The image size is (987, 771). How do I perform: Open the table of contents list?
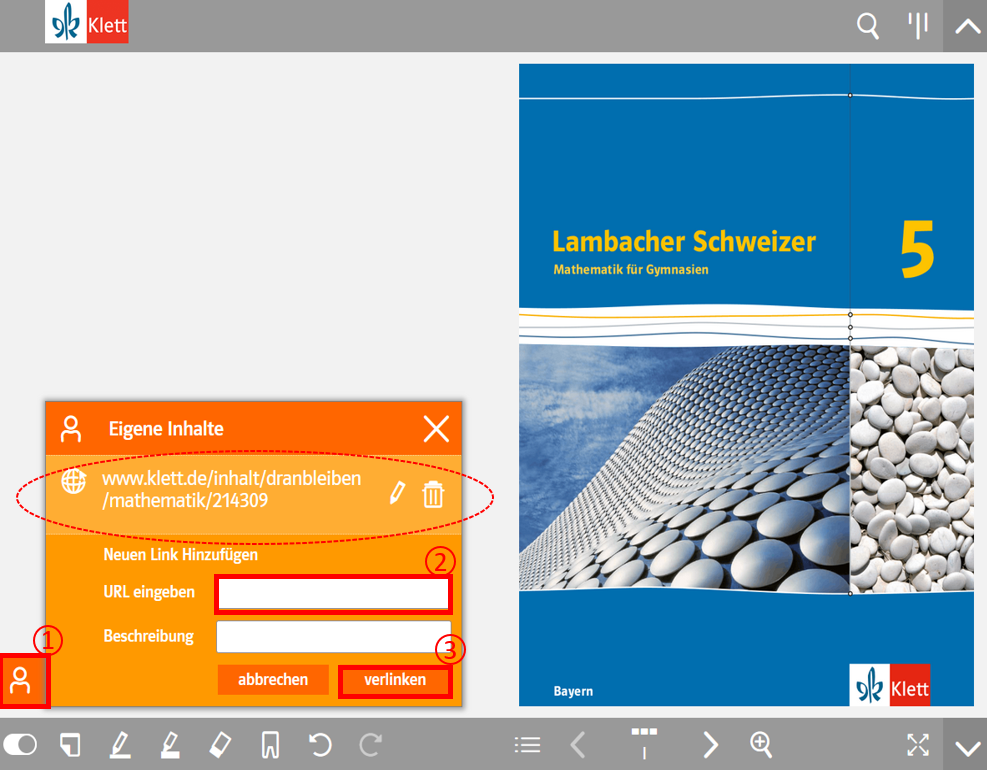[527, 745]
